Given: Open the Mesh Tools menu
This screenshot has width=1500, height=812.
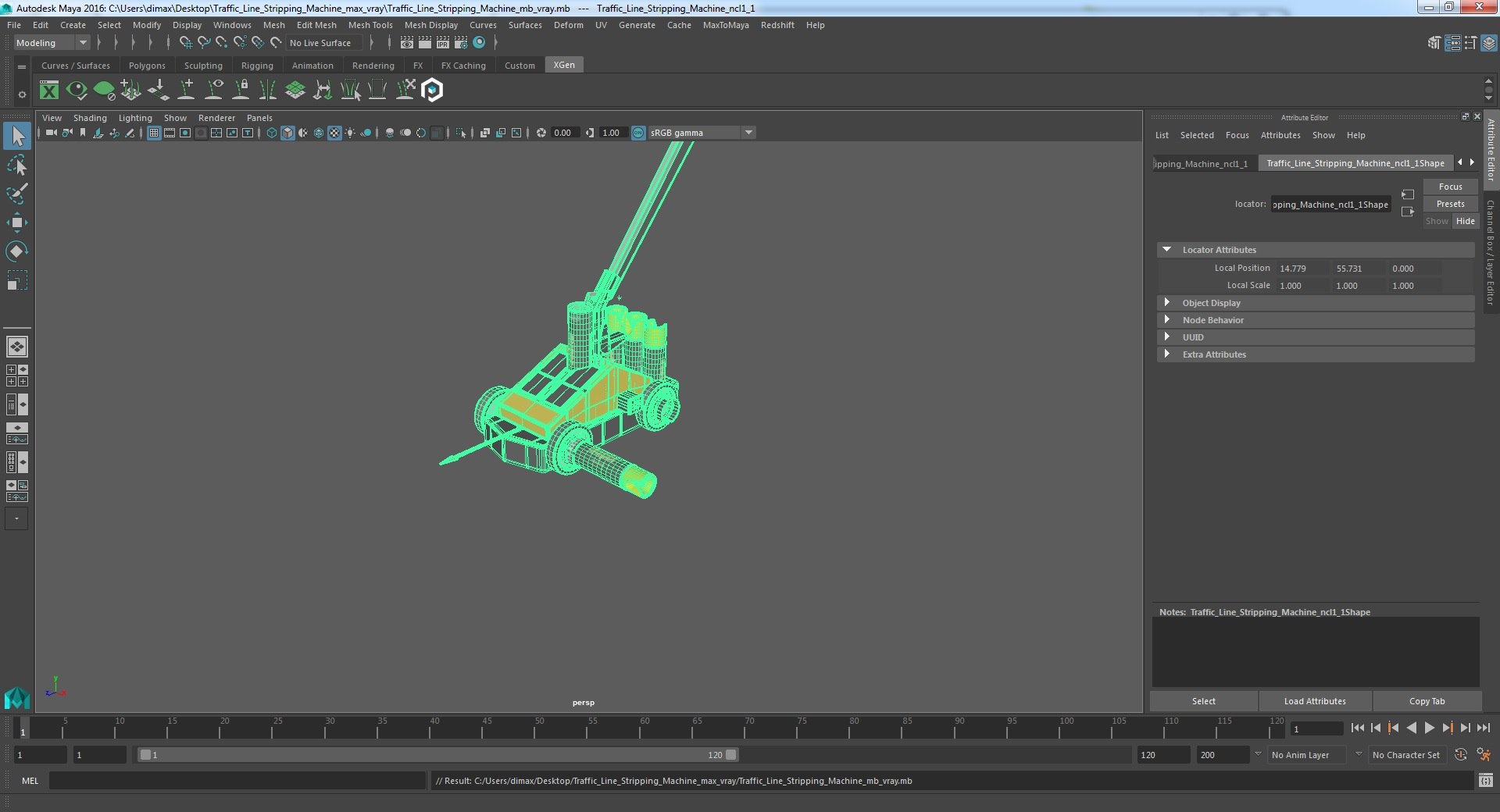Looking at the screenshot, I should click(370, 25).
